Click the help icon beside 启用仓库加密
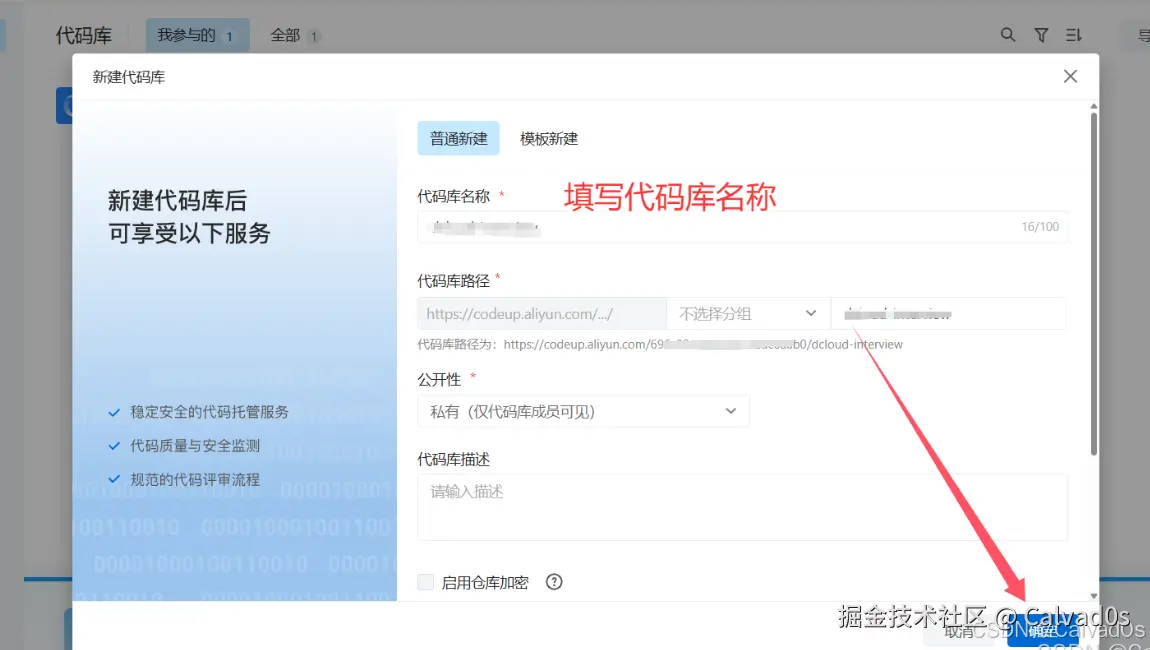This screenshot has width=1150, height=650. (554, 582)
